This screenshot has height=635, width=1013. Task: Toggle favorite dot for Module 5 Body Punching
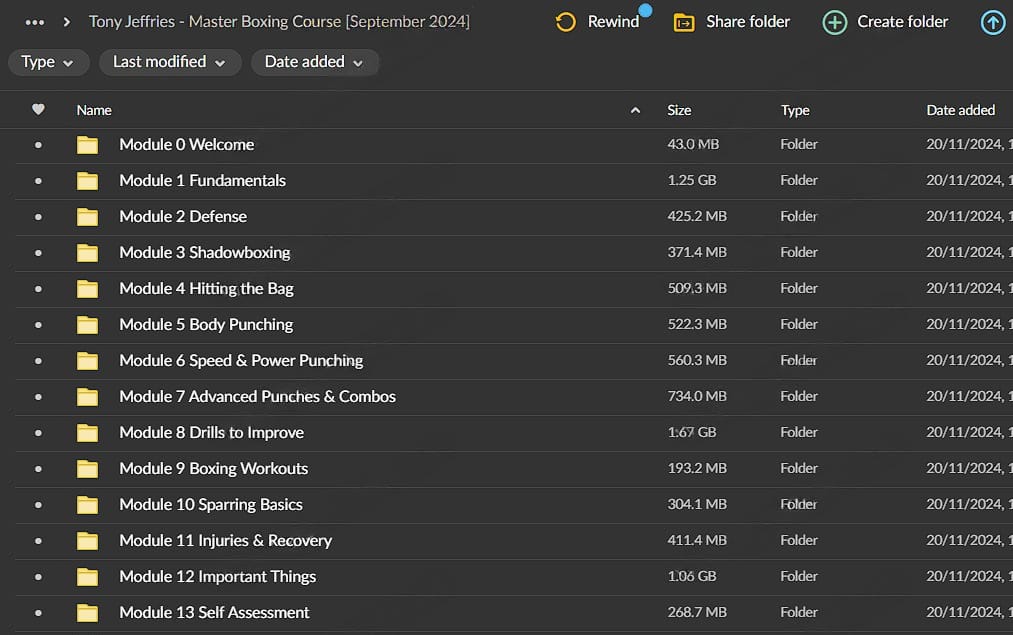[38, 325]
